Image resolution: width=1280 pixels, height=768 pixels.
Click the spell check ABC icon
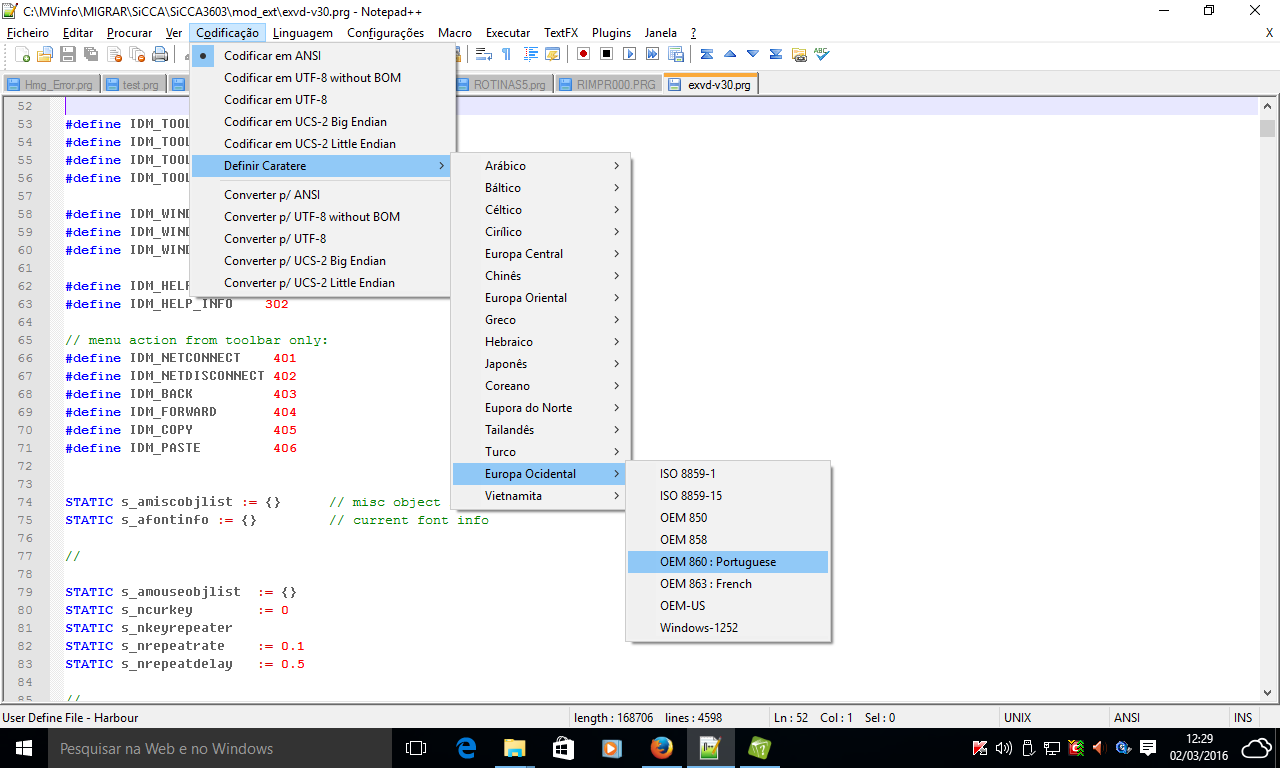coord(821,54)
